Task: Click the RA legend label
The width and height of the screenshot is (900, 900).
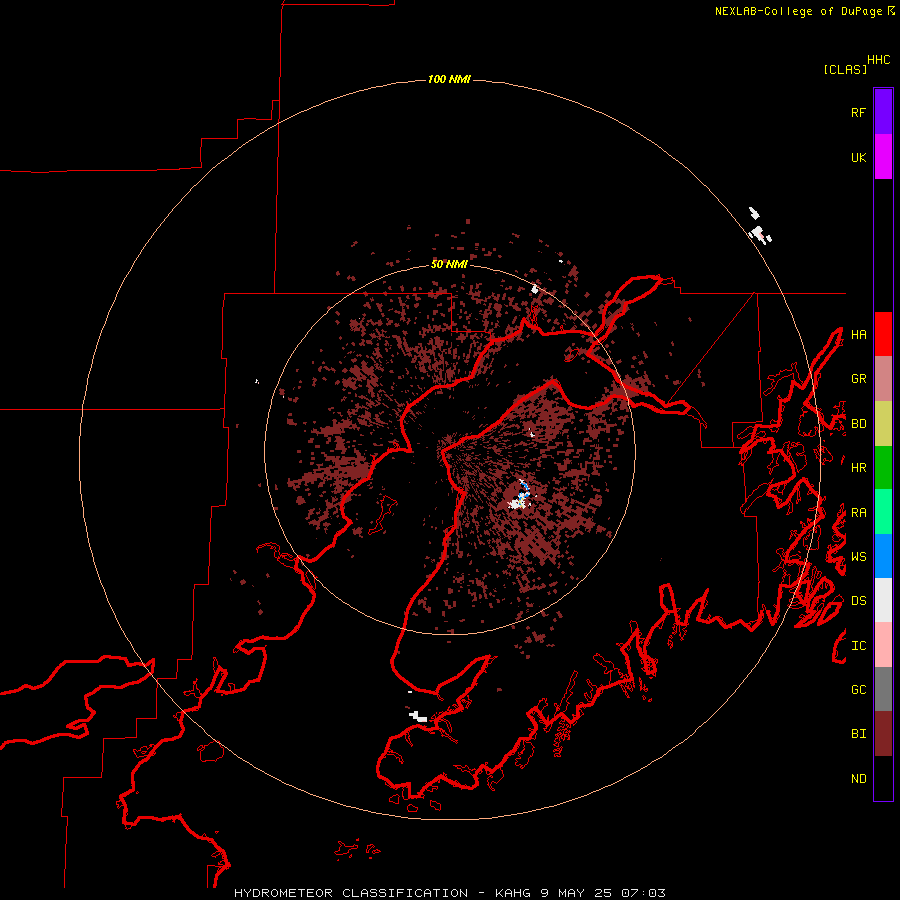Action: coord(858,513)
